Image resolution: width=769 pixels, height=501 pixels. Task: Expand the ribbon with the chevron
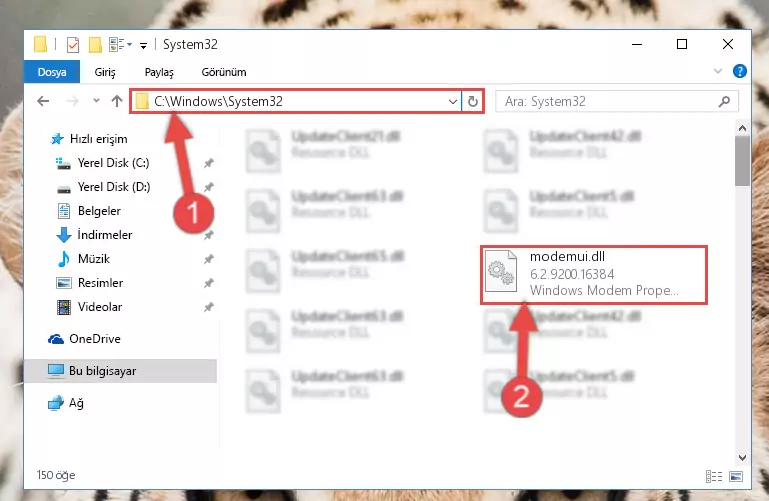click(718, 72)
